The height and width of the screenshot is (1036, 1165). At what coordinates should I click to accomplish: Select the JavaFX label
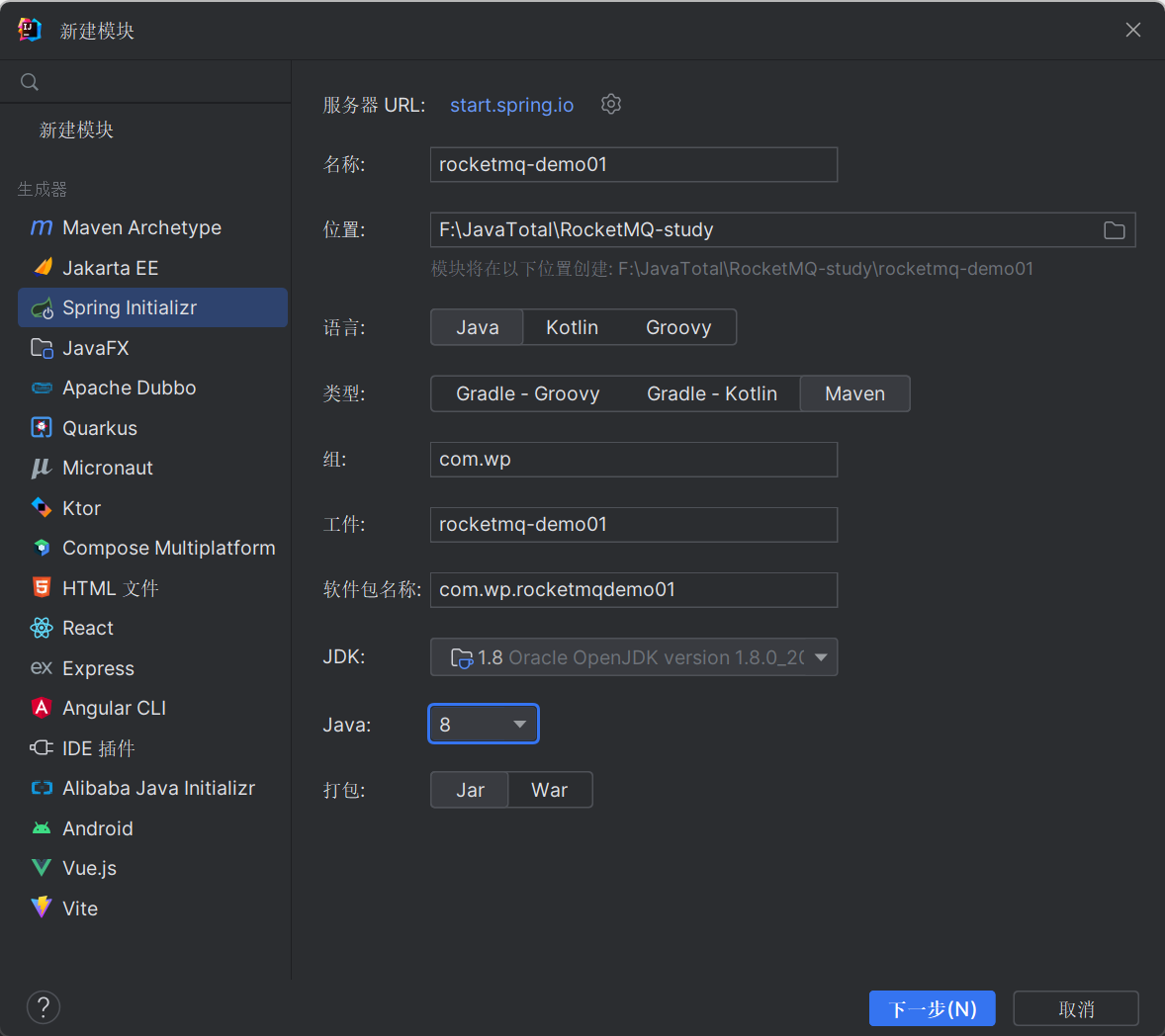(x=96, y=348)
